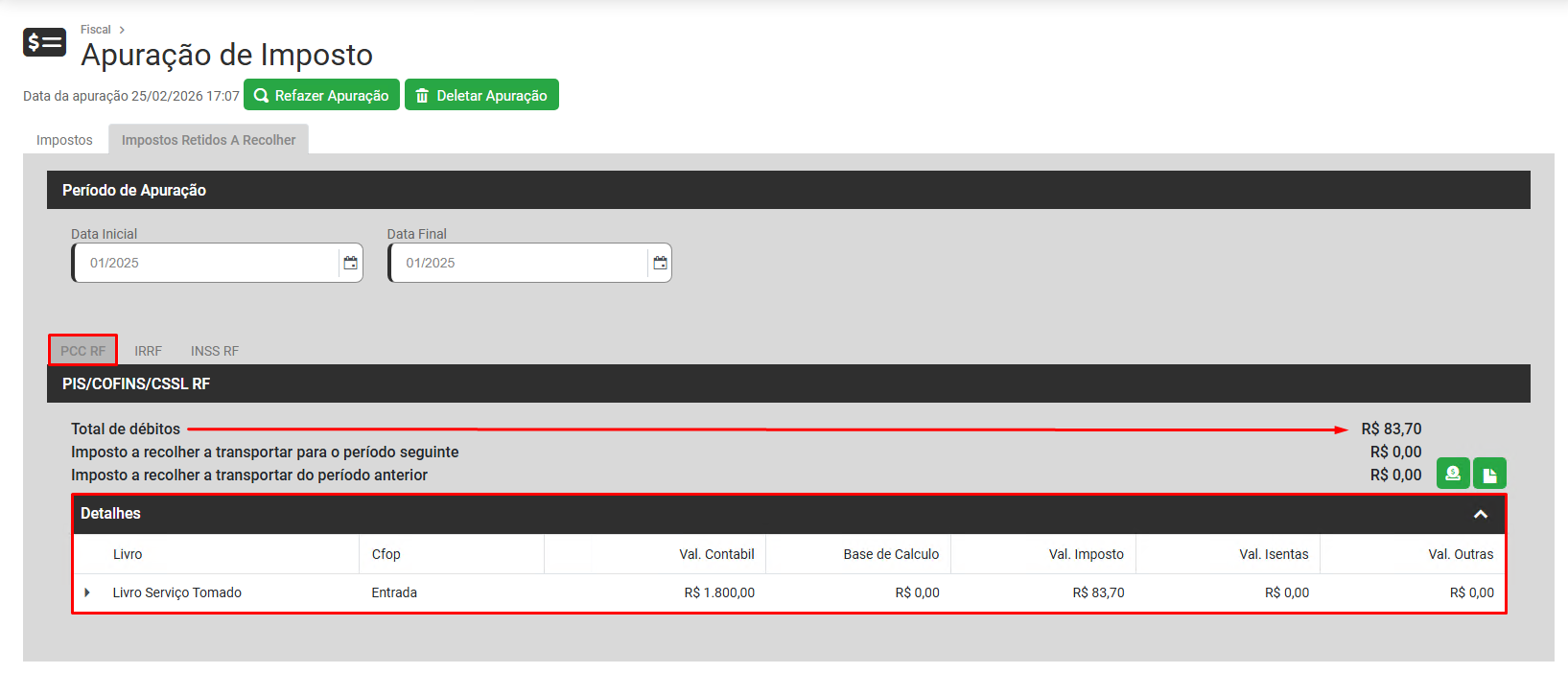Click the green payment icon button

1453,474
